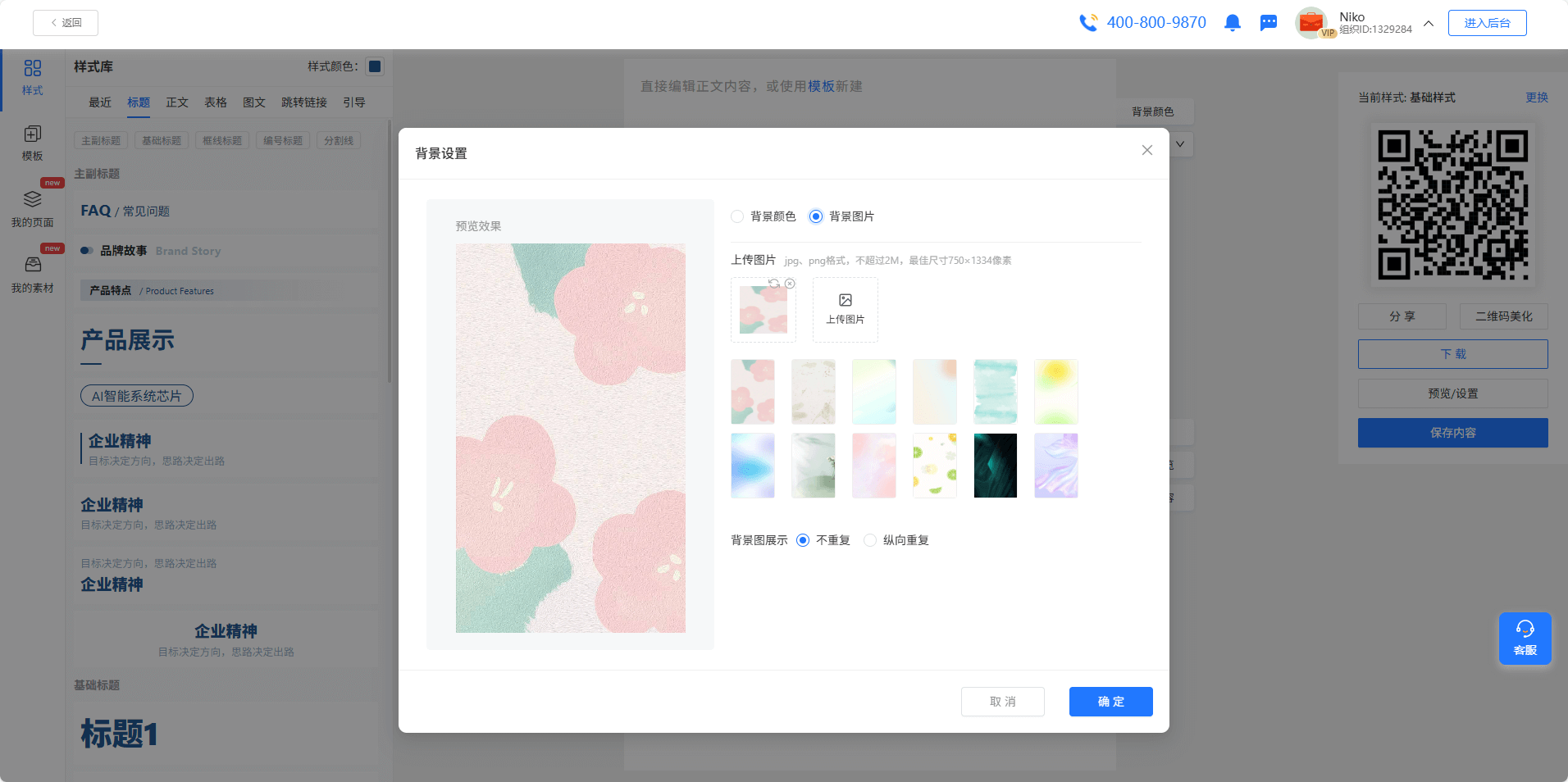The image size is (1568, 782).
Task: Expand the account menu arrow beside Niko
Action: (x=1429, y=23)
